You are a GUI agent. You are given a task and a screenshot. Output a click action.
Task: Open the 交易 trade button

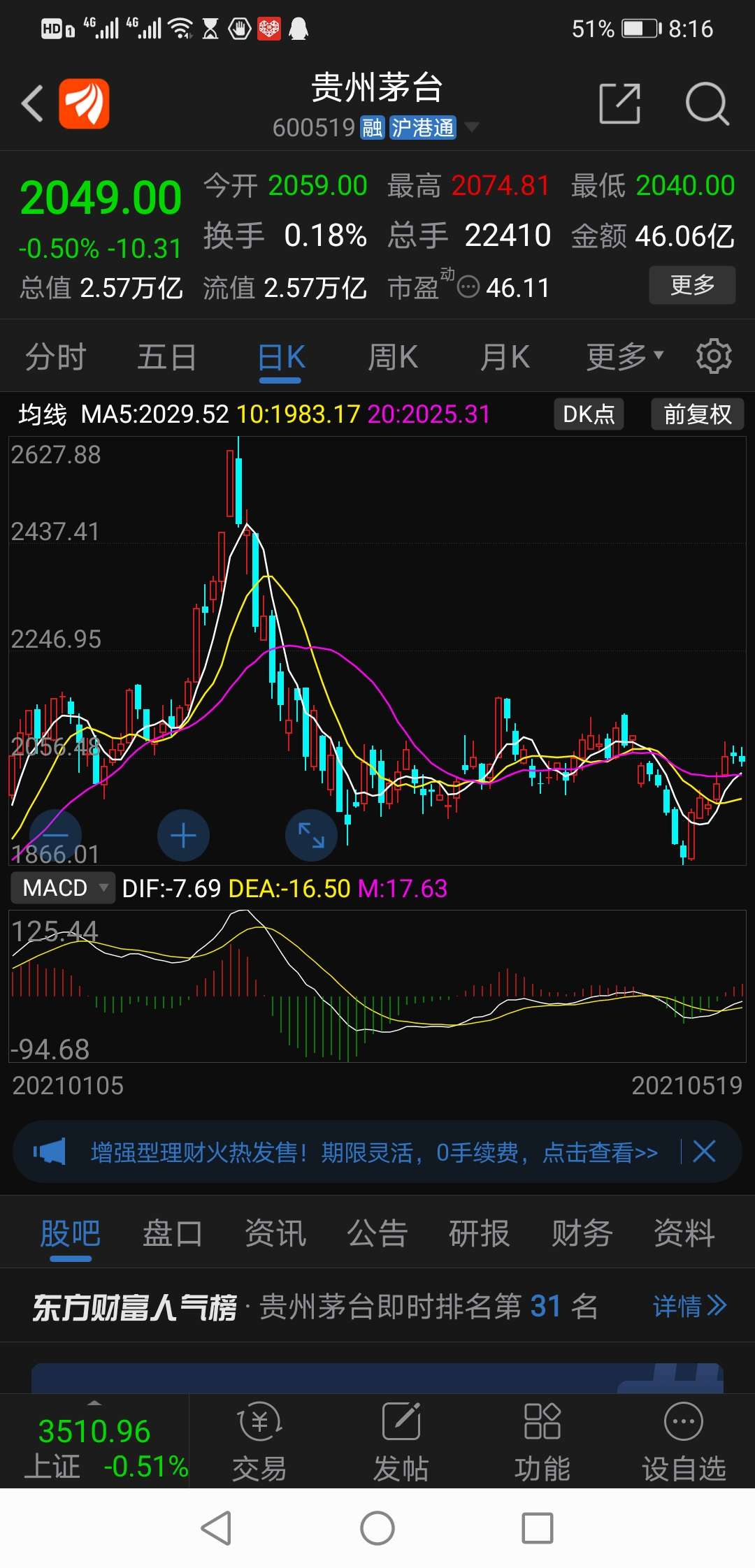point(260,1442)
